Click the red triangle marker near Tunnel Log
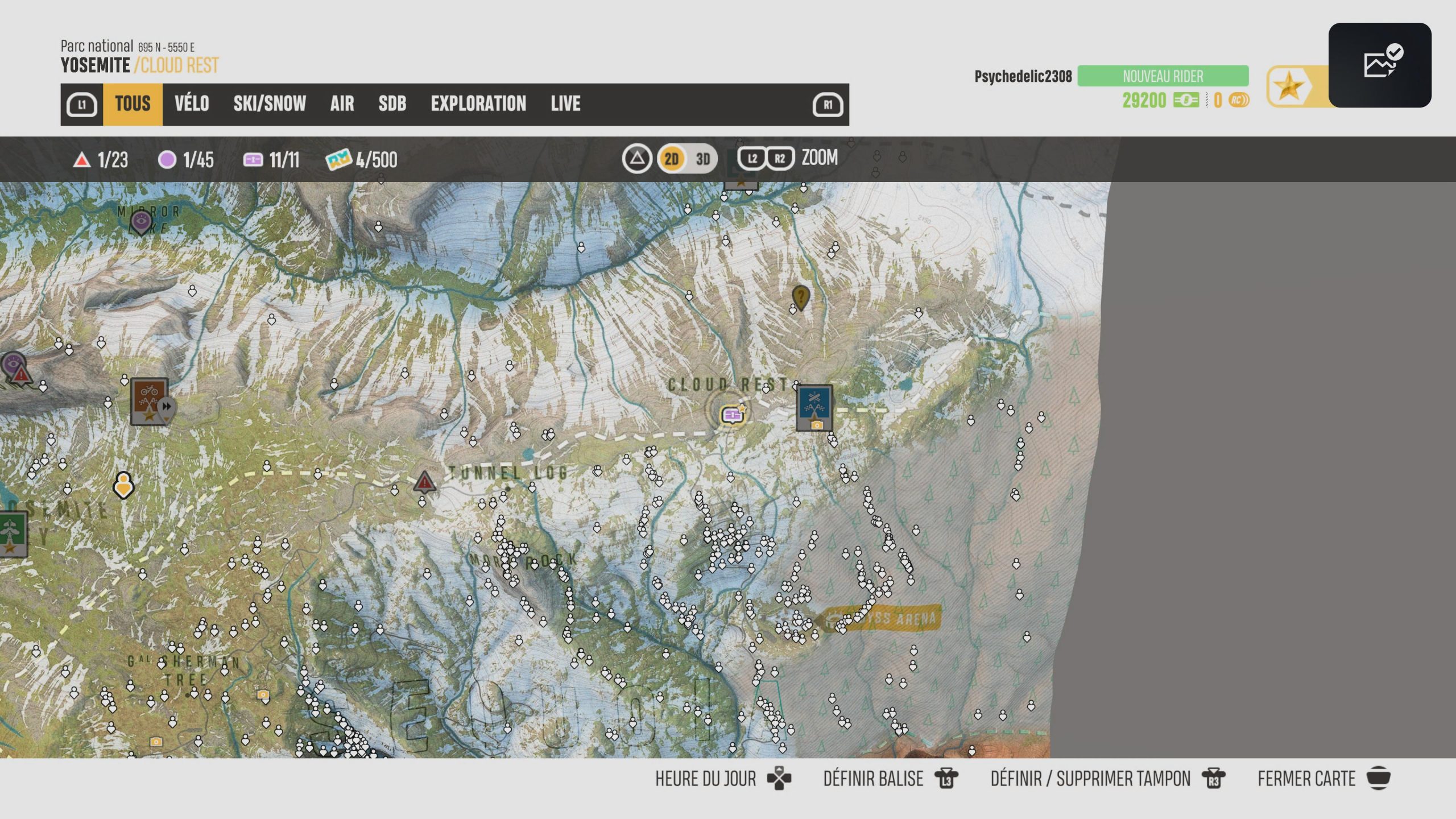 [x=424, y=482]
